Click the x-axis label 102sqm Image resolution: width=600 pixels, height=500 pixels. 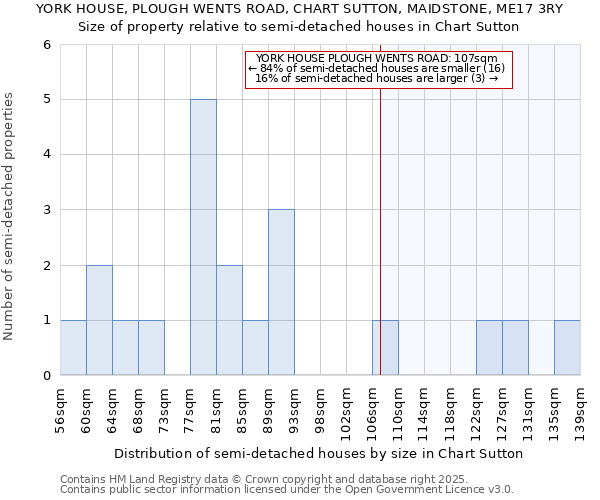[346, 415]
